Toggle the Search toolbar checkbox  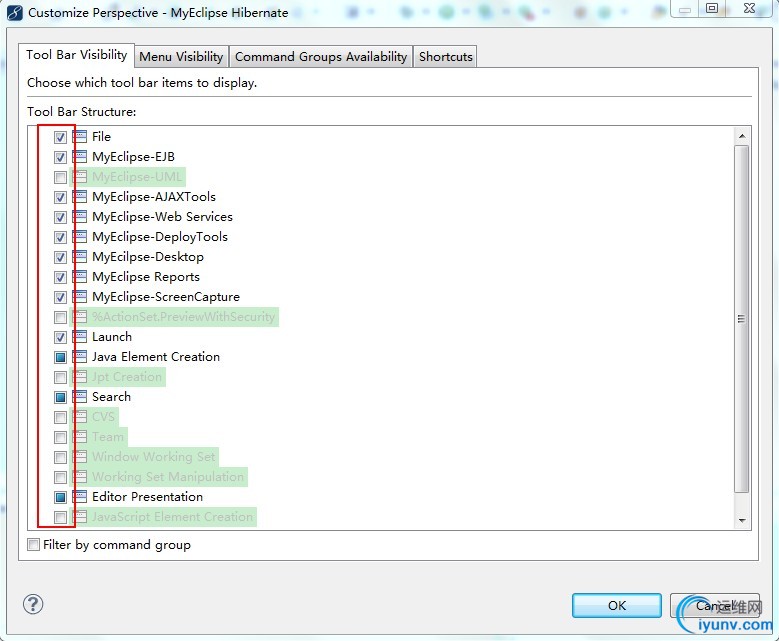pos(60,397)
